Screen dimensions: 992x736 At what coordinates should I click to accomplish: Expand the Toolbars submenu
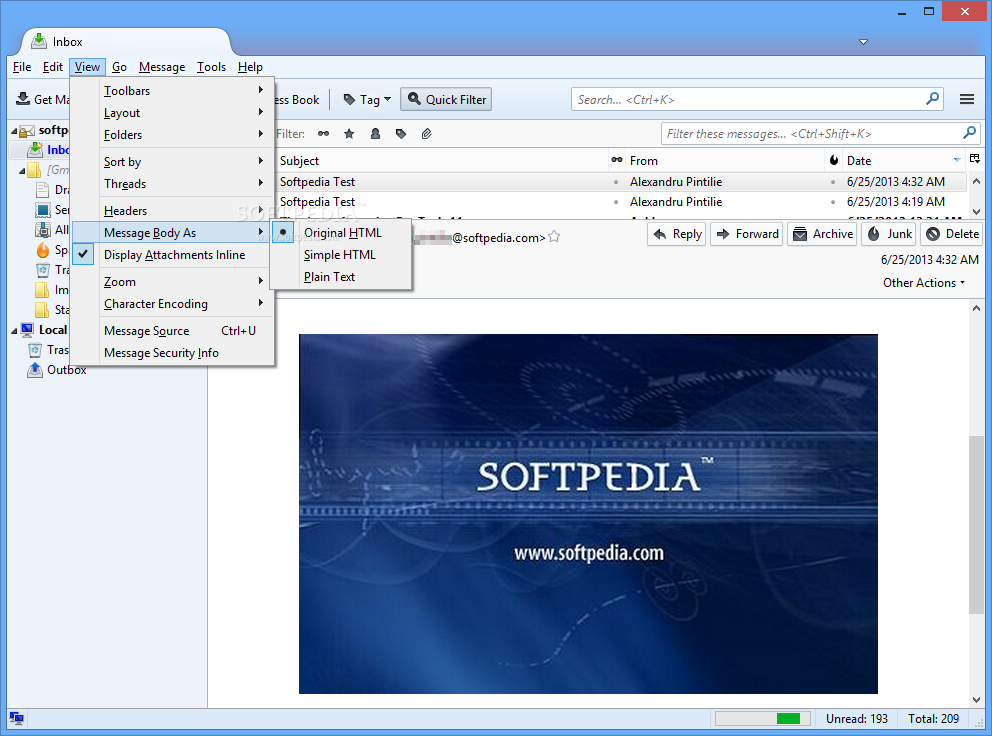coord(173,90)
